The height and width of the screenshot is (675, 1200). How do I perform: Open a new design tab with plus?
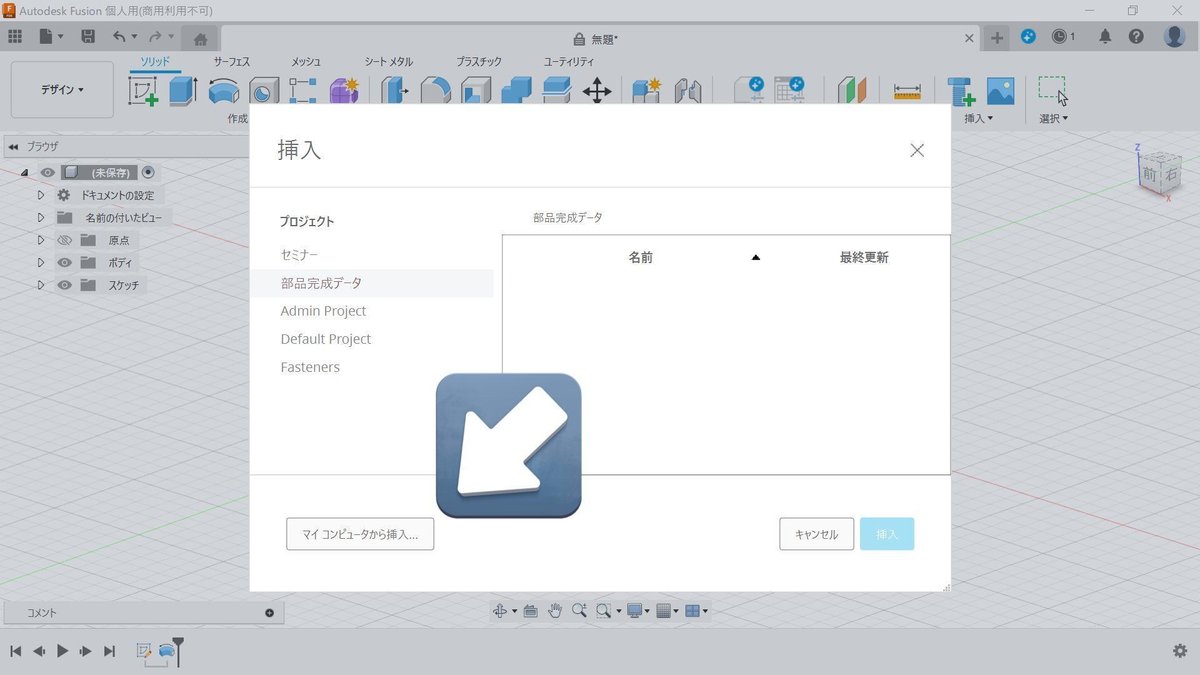pos(997,37)
